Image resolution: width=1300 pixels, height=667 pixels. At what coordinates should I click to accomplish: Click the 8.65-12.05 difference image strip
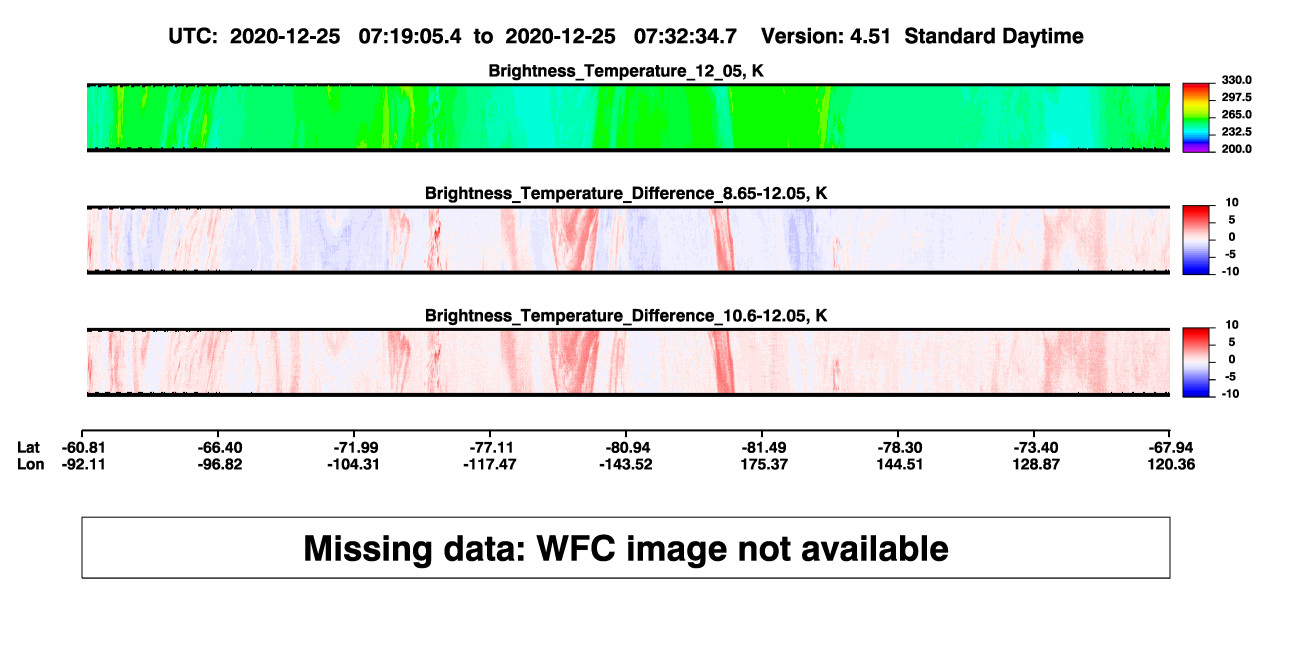[628, 240]
